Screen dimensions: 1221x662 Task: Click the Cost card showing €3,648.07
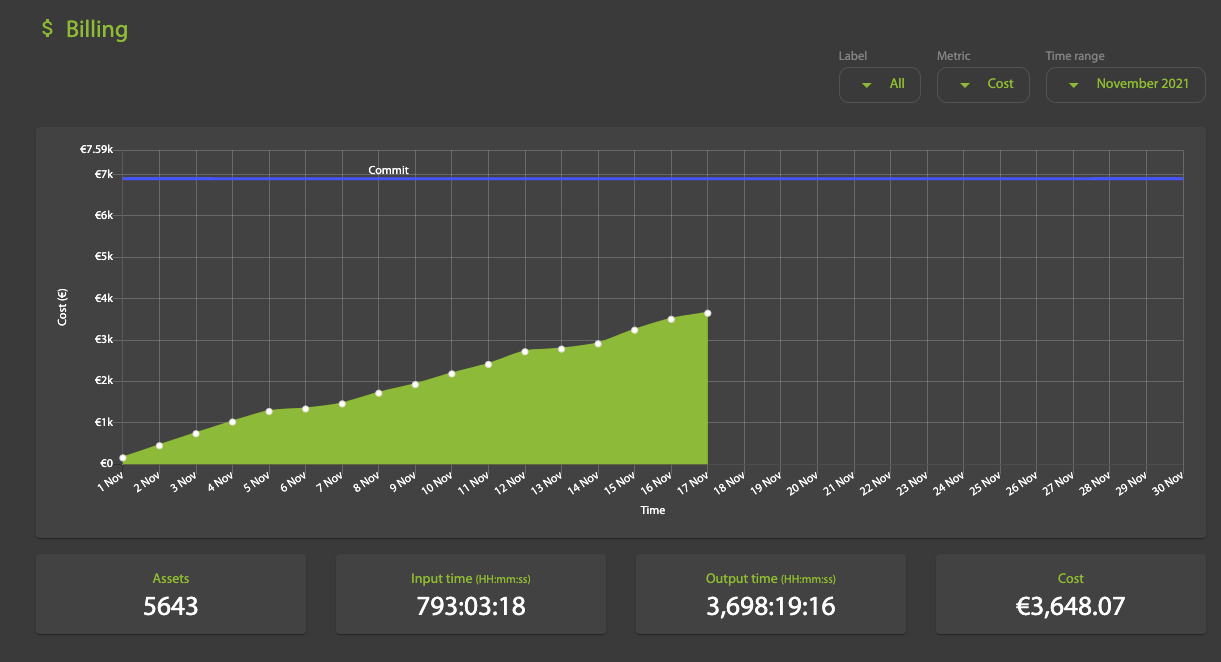pyautogui.click(x=1070, y=594)
